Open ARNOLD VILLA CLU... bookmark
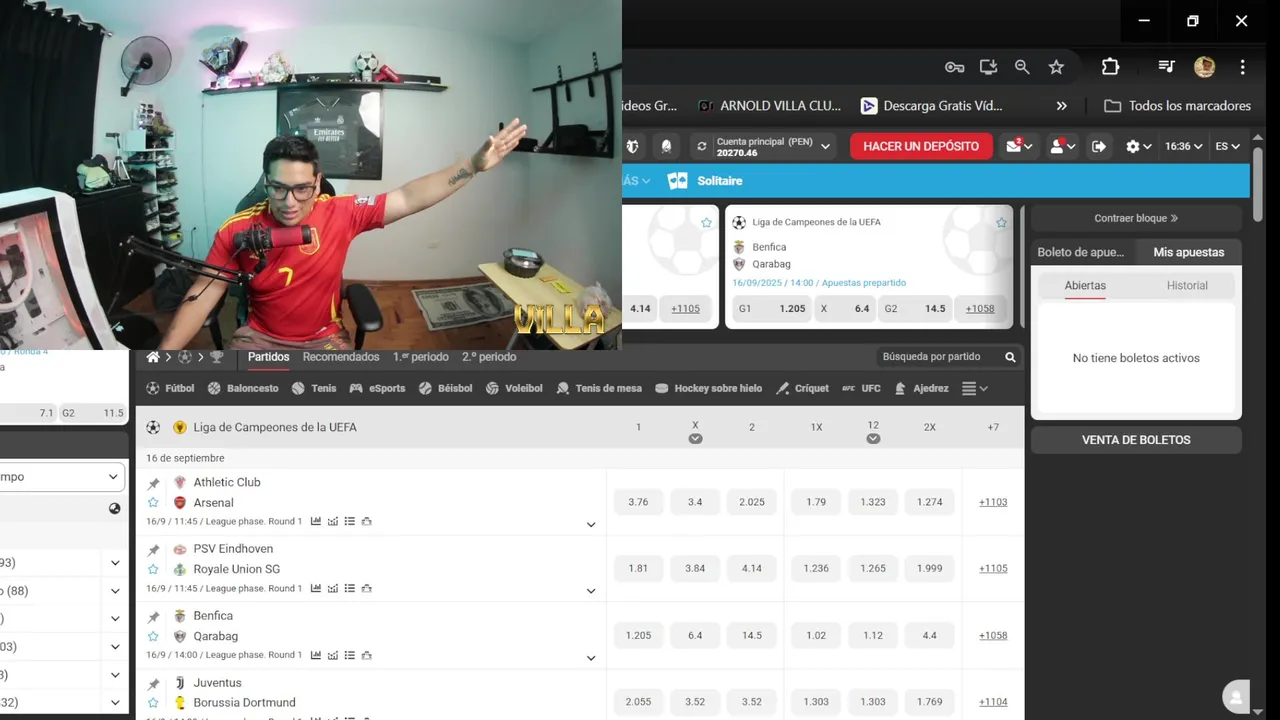This screenshot has width=1280, height=720. pos(769,106)
